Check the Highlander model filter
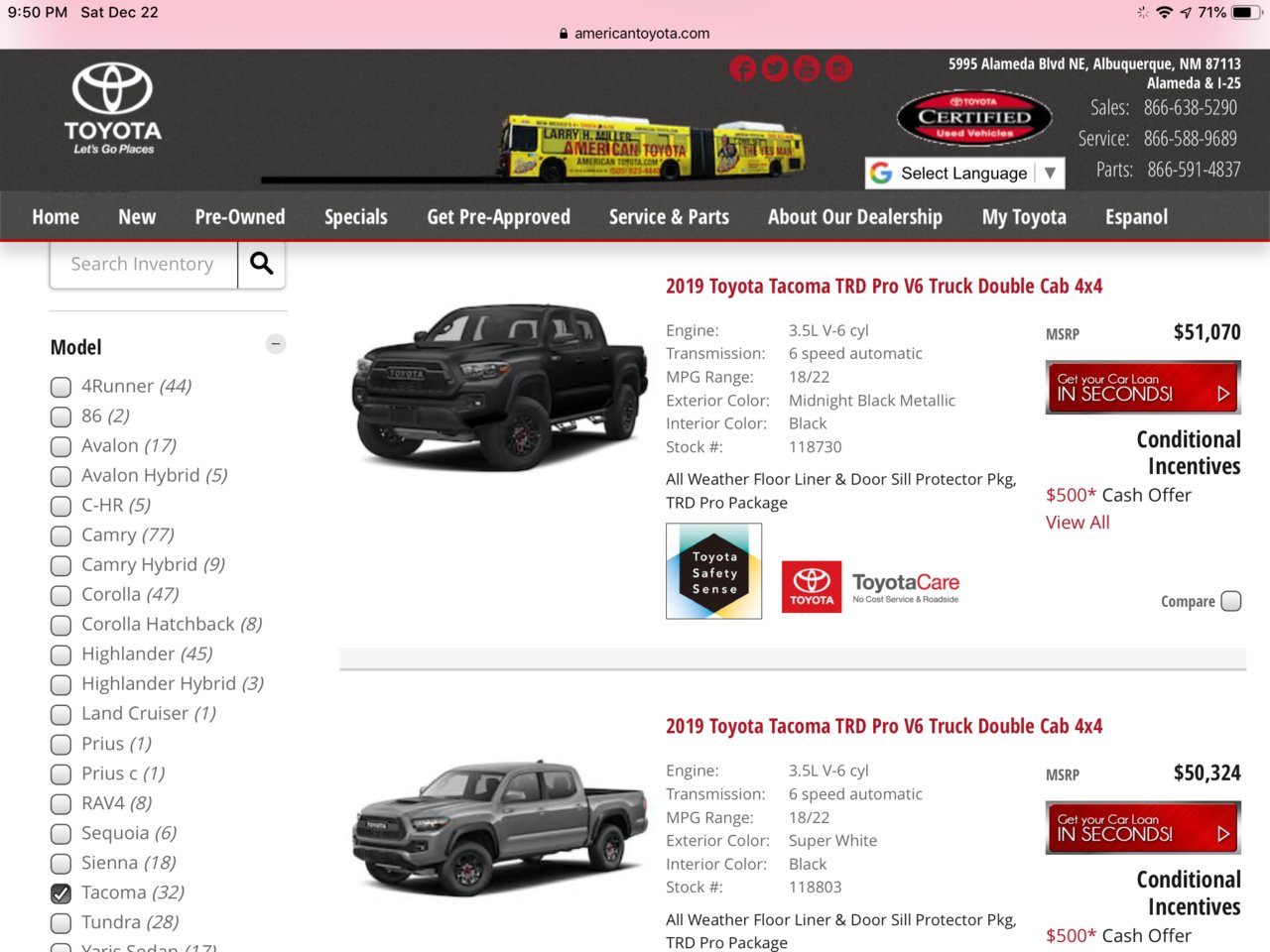This screenshot has height=952, width=1270. [x=62, y=654]
